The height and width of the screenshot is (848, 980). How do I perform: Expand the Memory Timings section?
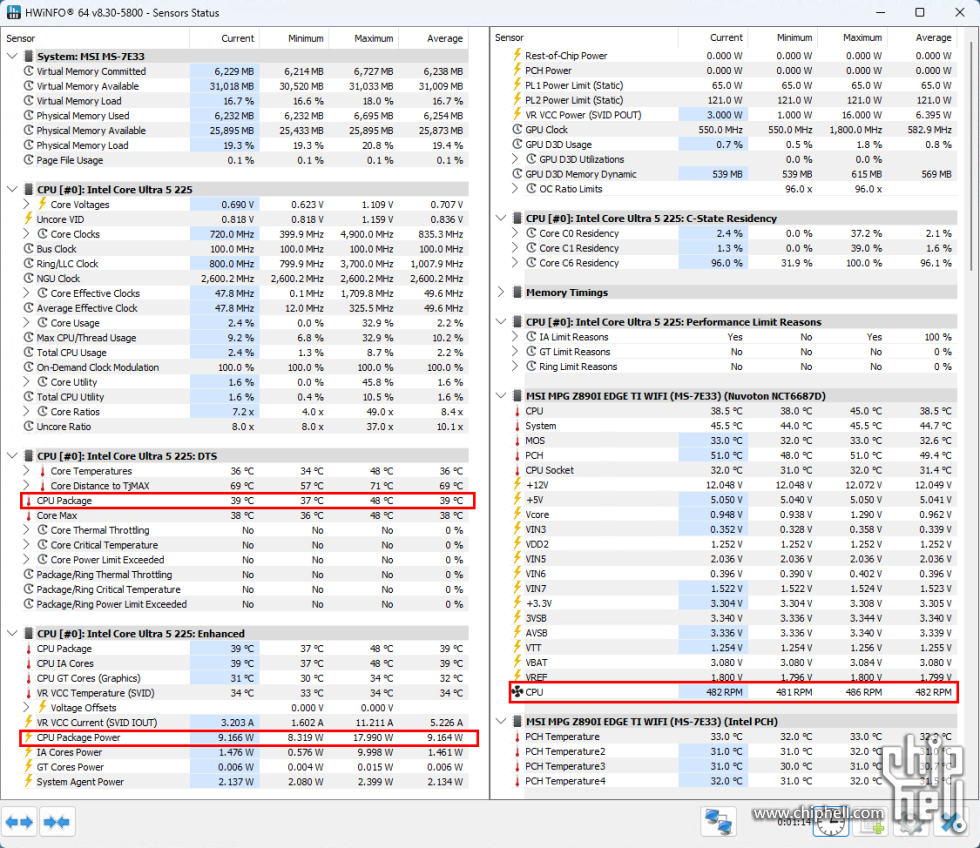tap(501, 292)
